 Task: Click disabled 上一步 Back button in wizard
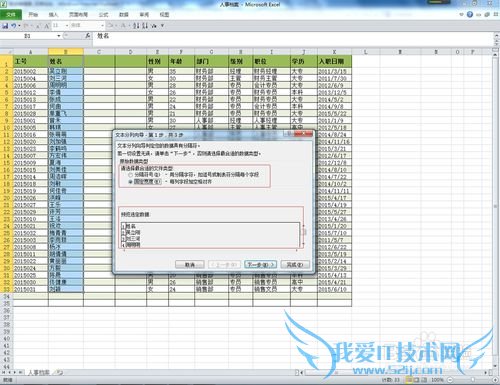click(x=224, y=265)
